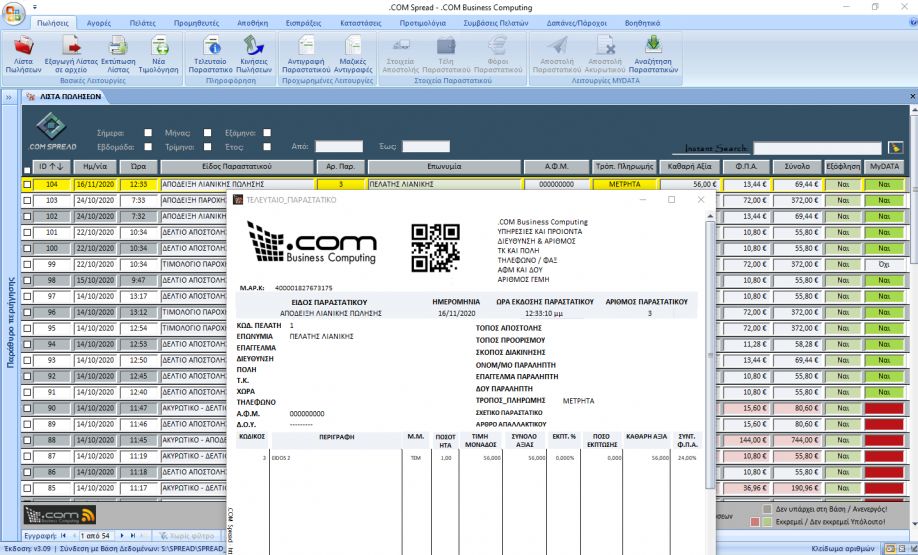Click Εξαγωγή Λίστας σε αρχείο icon
Image resolution: width=918 pixels, height=555 pixels.
click(71, 45)
